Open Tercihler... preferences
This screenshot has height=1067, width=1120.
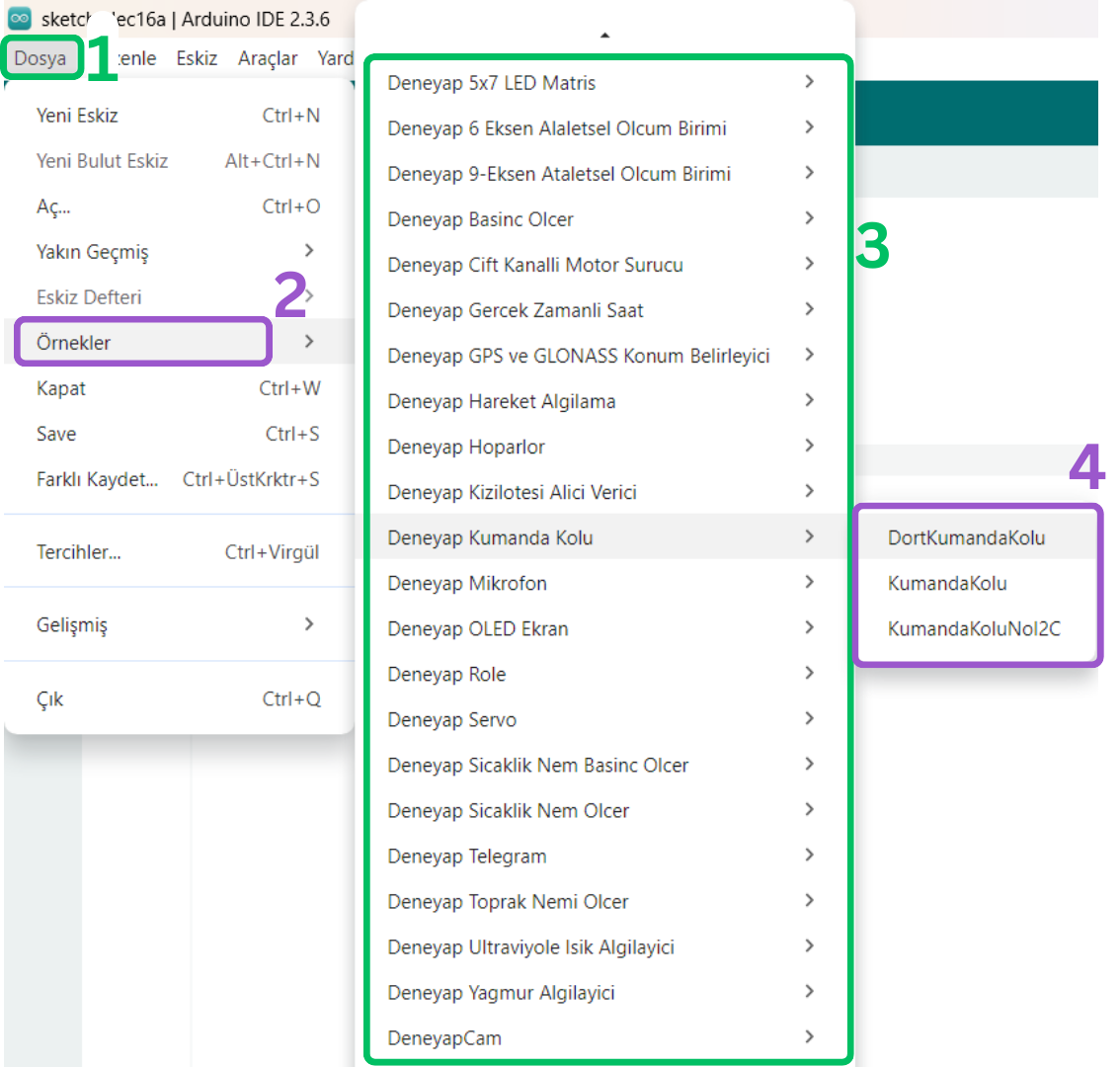point(179,551)
